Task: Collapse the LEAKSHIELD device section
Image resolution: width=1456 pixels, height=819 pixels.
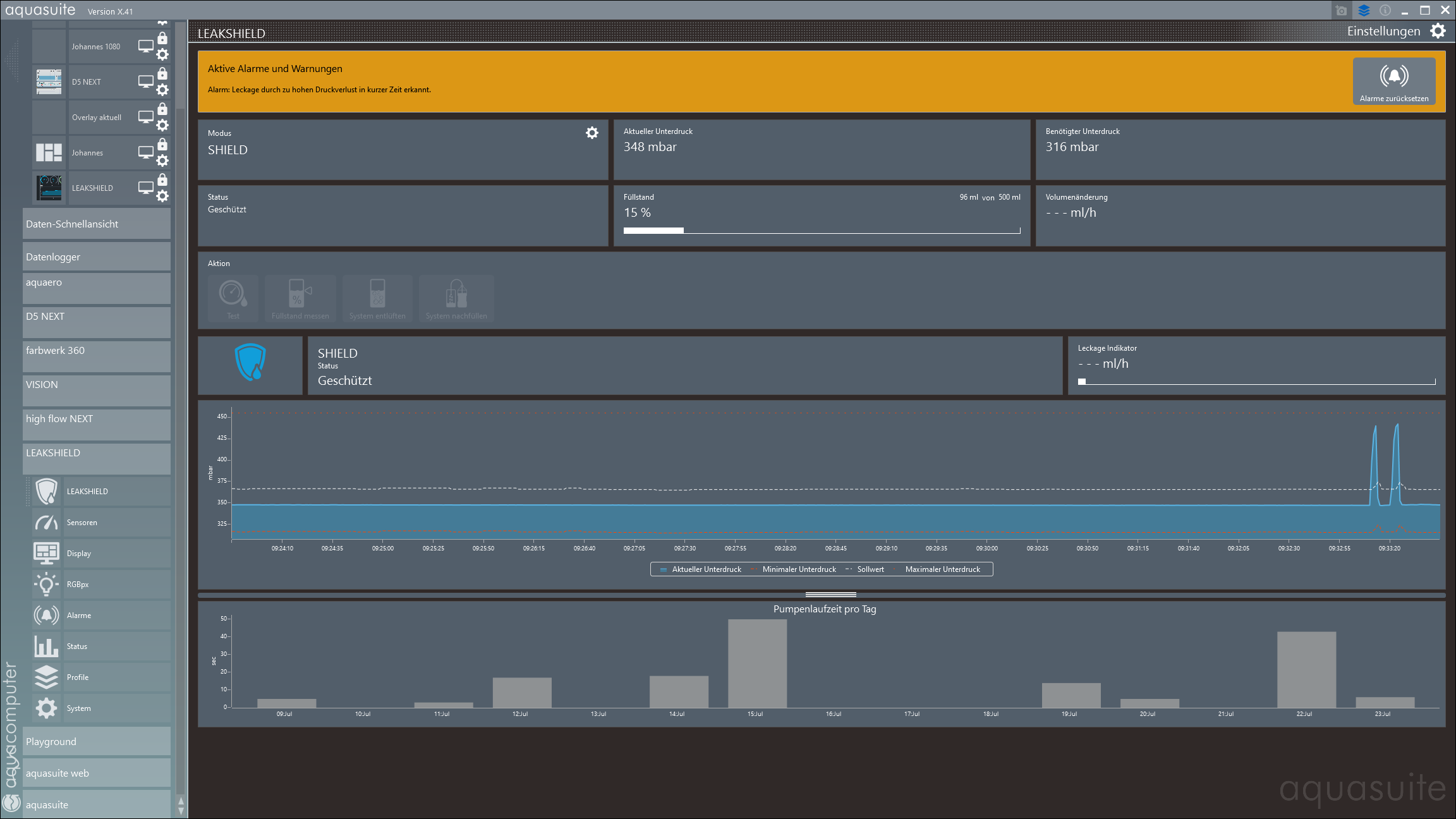Action: click(97, 459)
